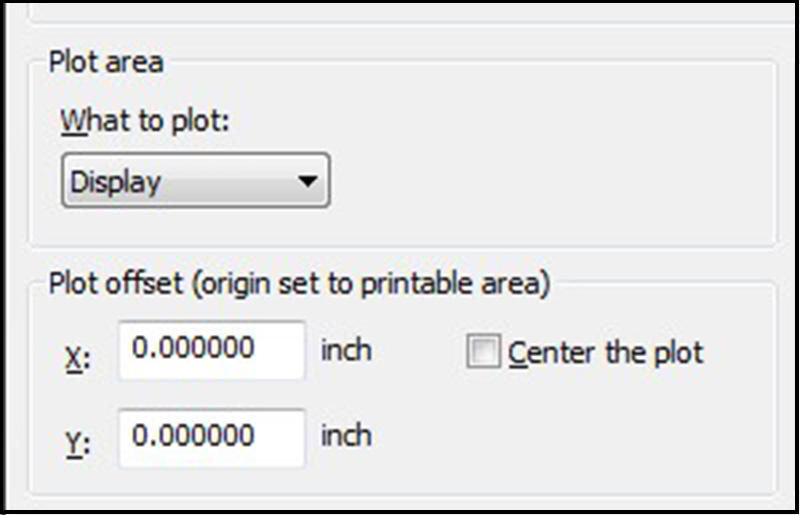Click the 0.000000 value in the Y field
800x515 pixels.
pyautogui.click(x=193, y=436)
